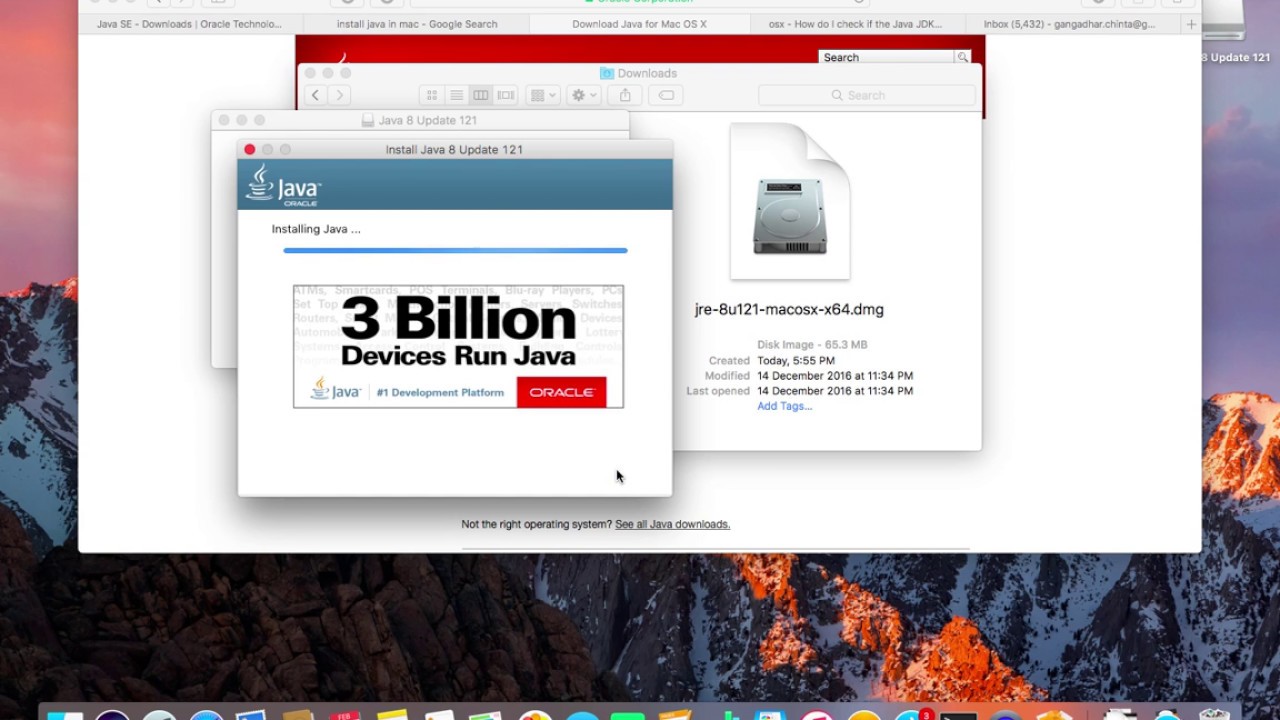Go forward in the Downloads Finder window
This screenshot has width=1280, height=720.
coord(340,95)
